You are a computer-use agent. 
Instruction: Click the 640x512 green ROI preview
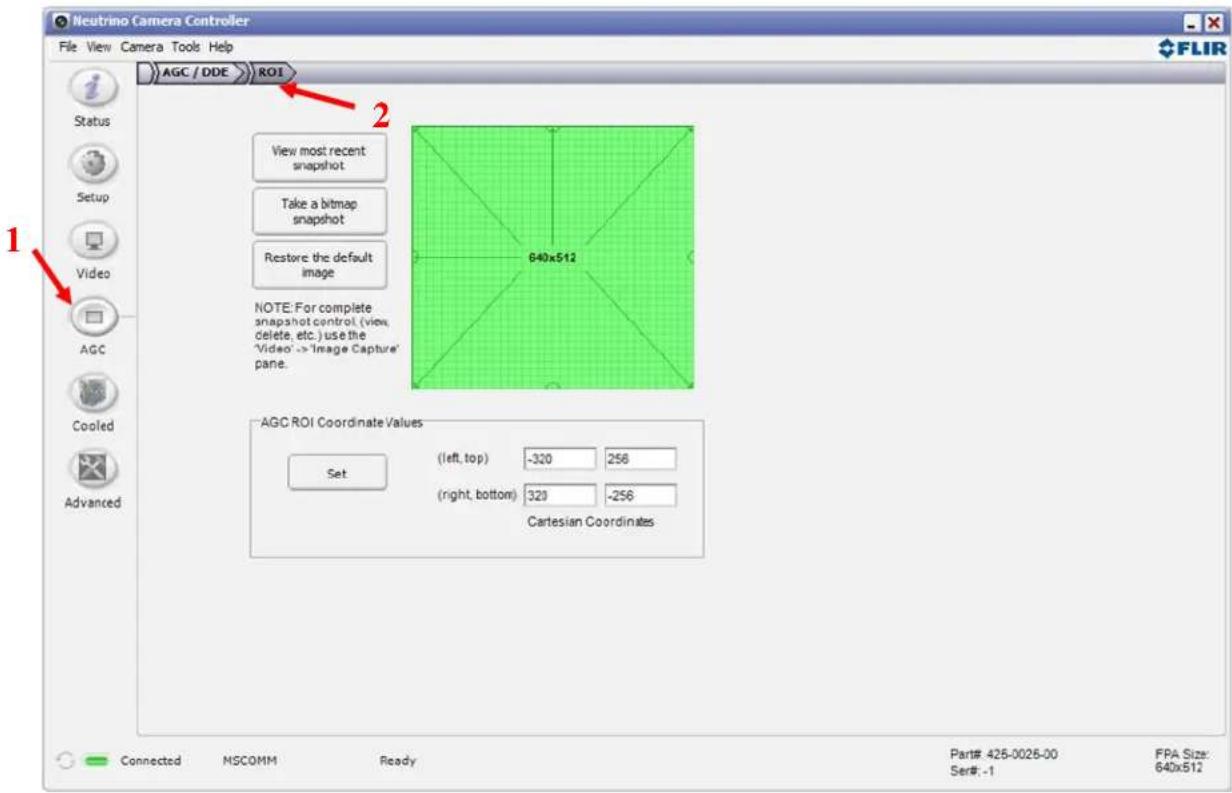click(553, 257)
